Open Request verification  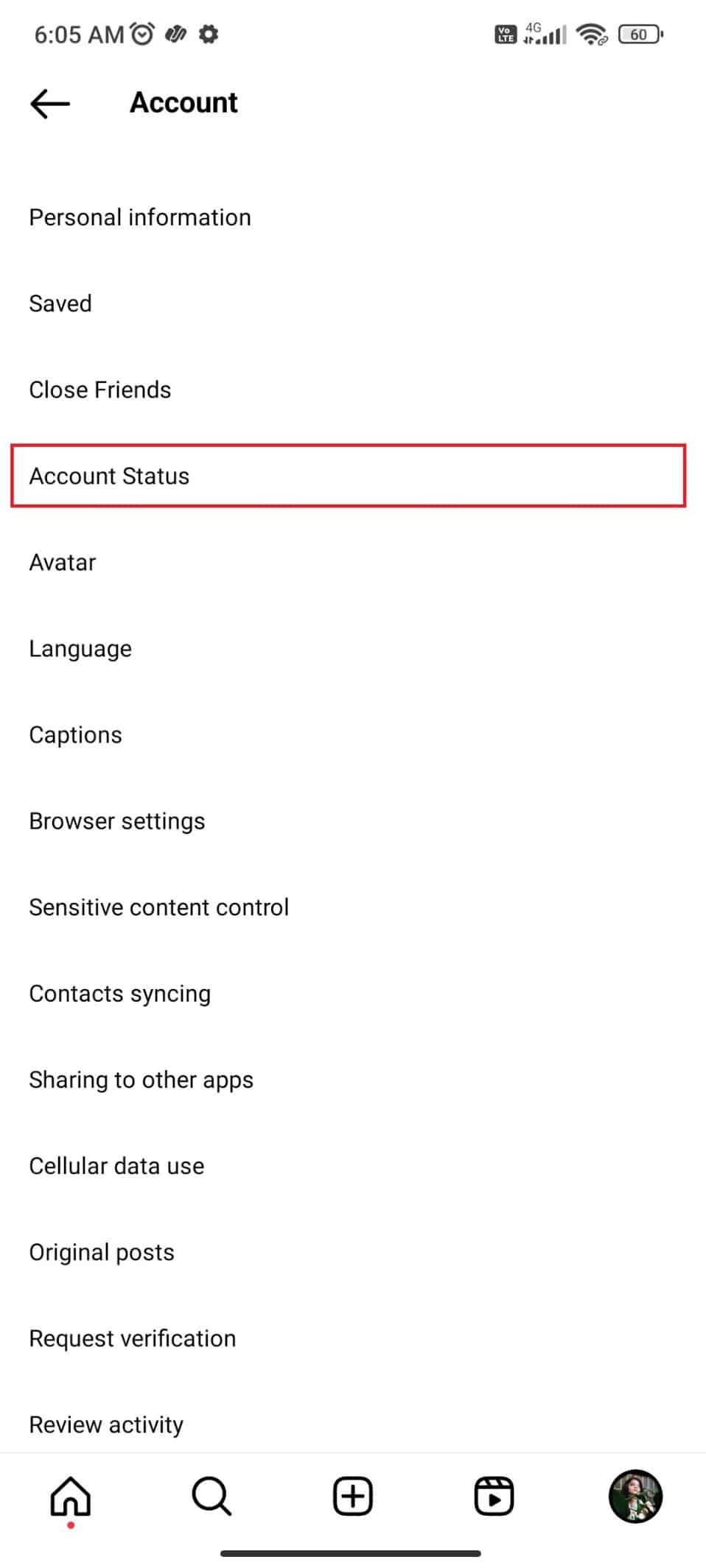click(352, 1338)
